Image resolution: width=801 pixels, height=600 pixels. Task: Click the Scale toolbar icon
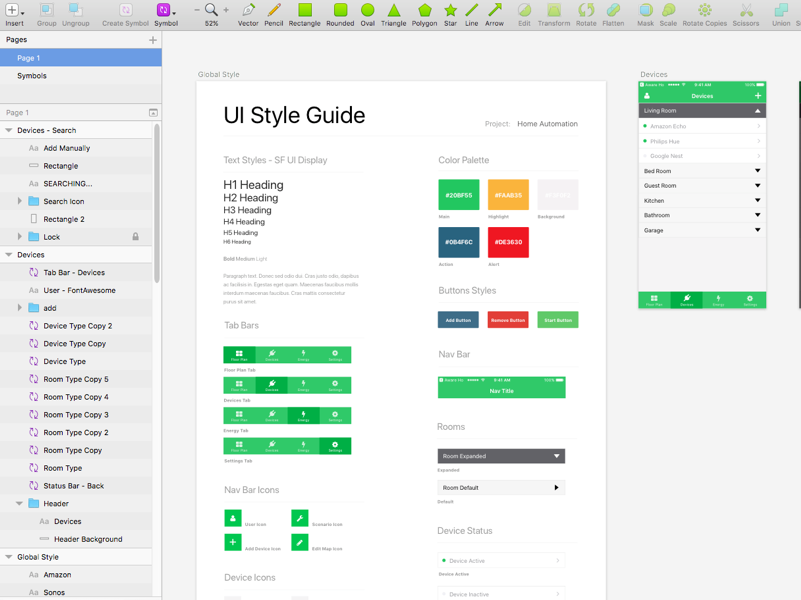pos(668,10)
